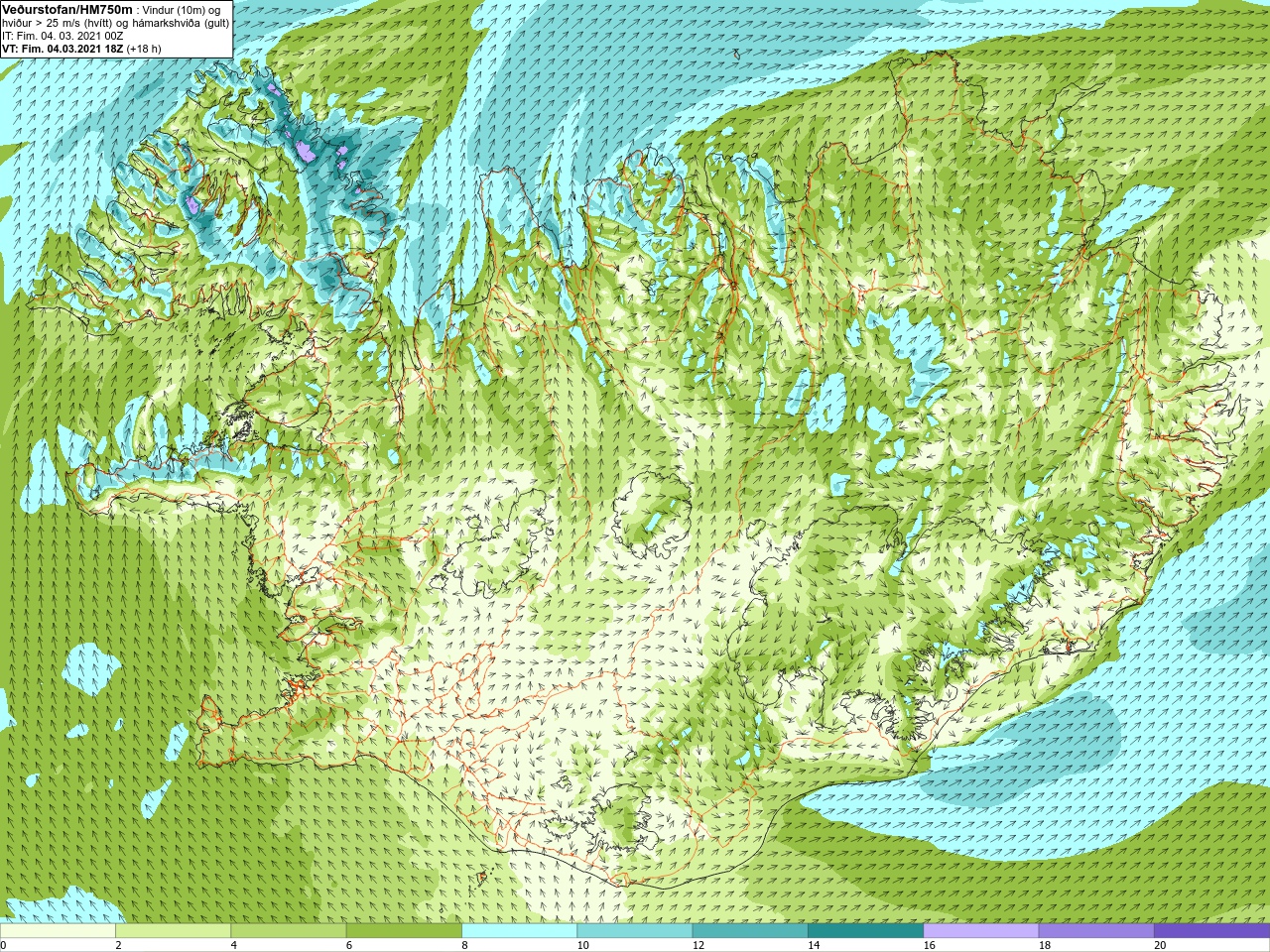This screenshot has height=952, width=1270.
Task: Click the light lavender 16–18 legend swatch
Action: coord(981,931)
